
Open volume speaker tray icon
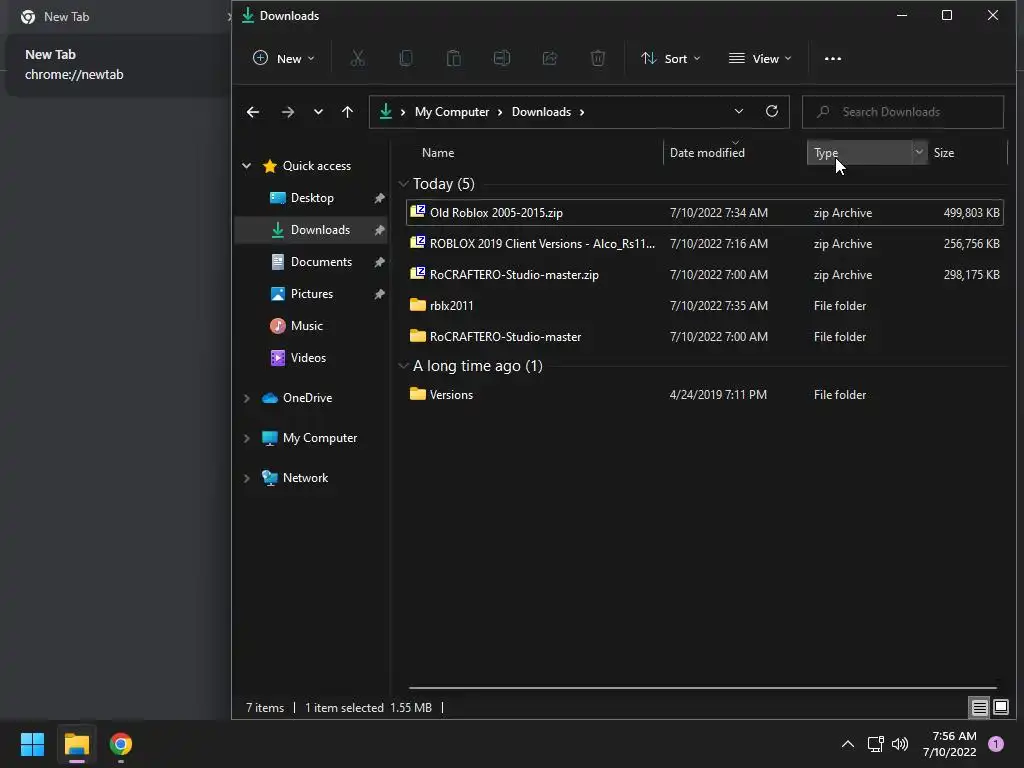900,744
